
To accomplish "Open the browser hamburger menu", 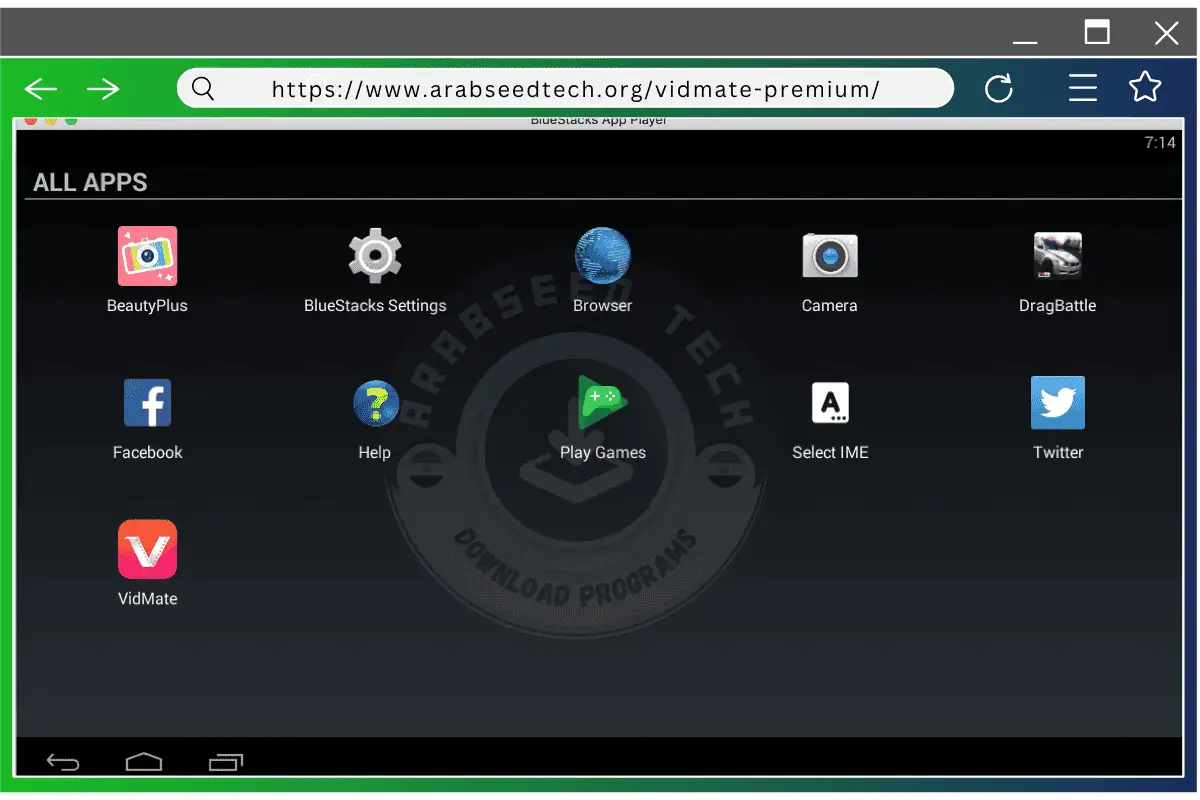I will (x=1083, y=88).
